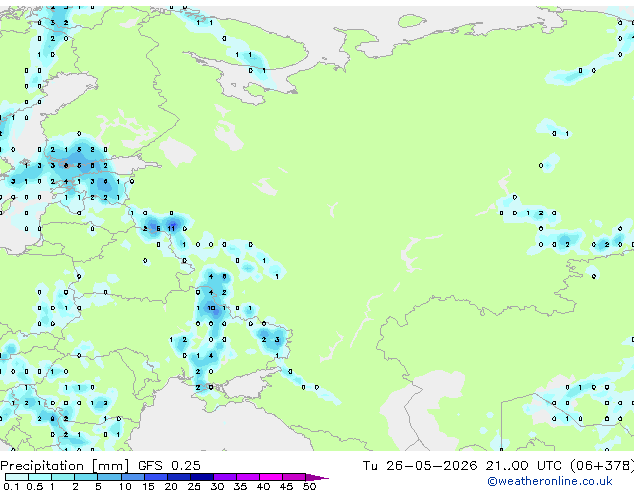Pick the lightest 0.1–0.5 mm legend swatch
634x490 pixels.
click(x=17, y=477)
